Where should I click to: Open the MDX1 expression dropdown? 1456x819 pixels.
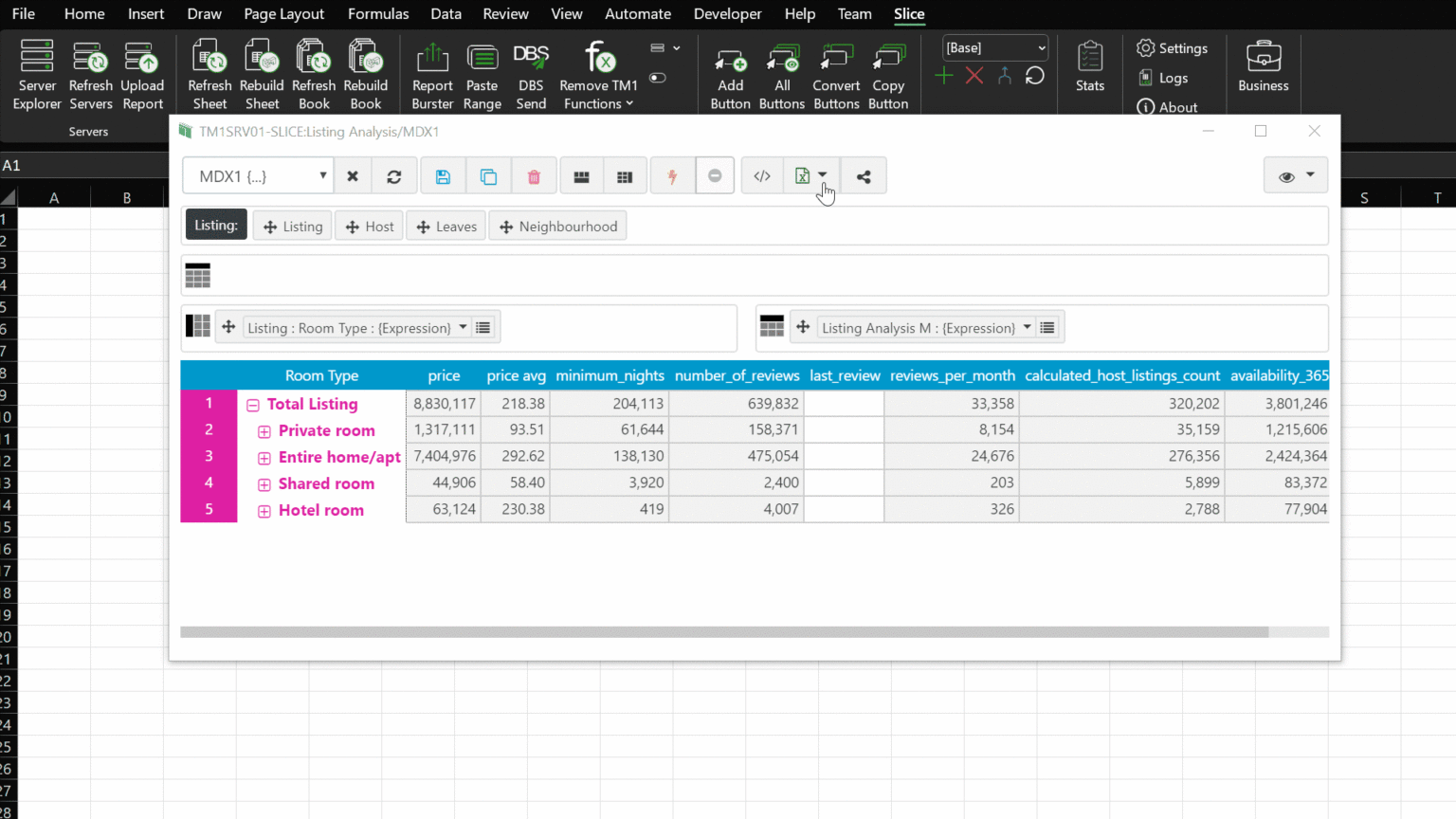(x=322, y=175)
